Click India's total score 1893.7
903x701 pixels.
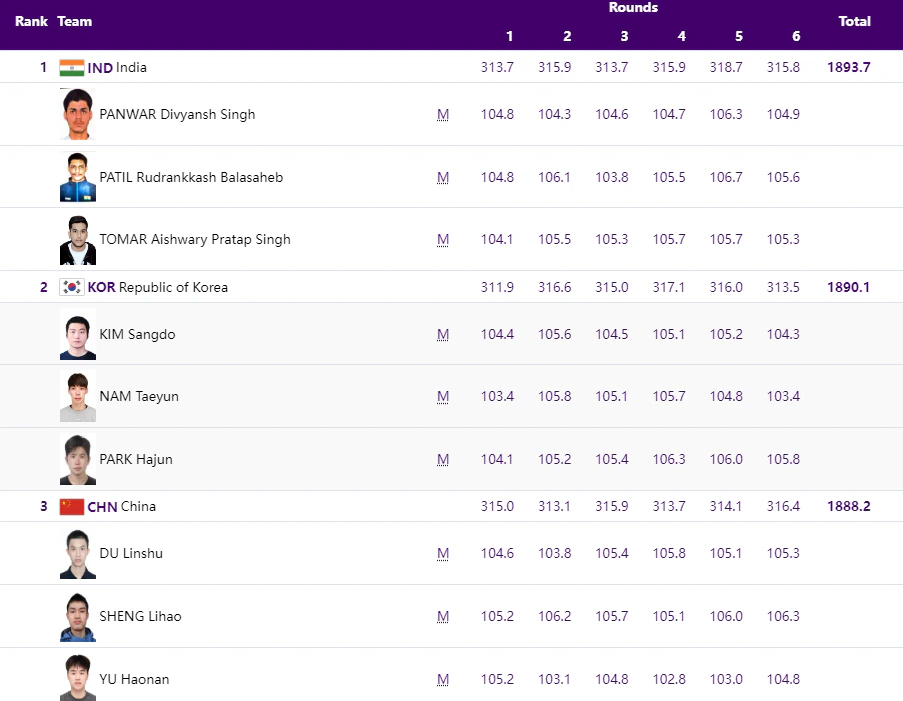(x=848, y=68)
